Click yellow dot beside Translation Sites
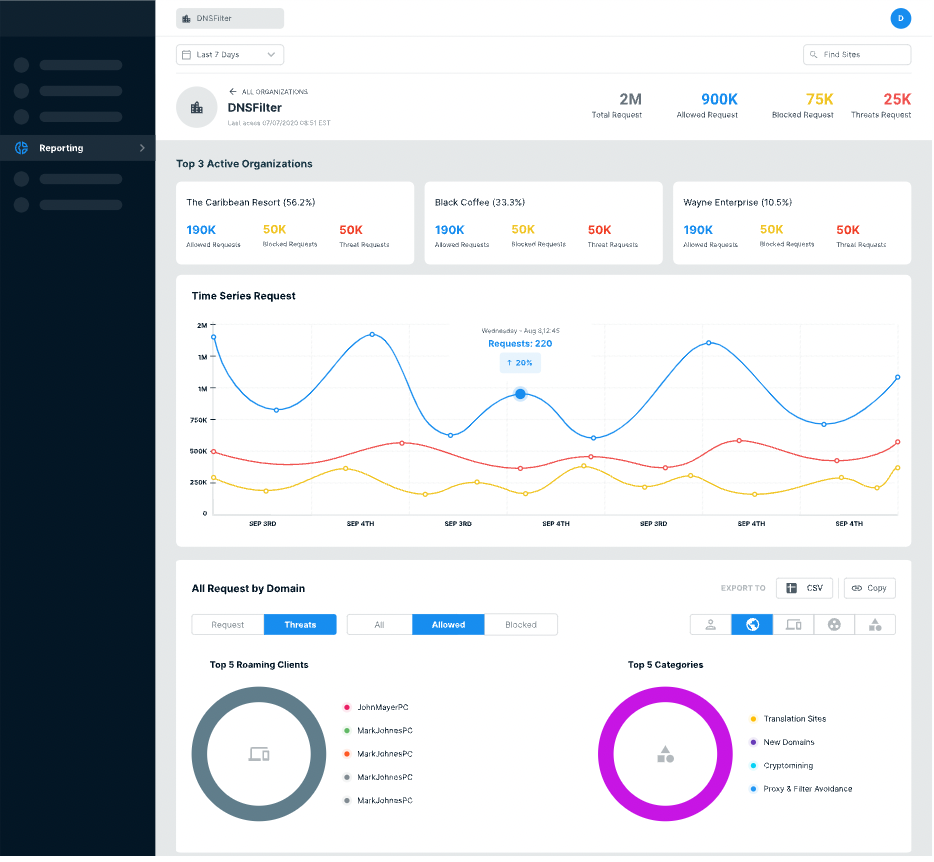Image resolution: width=934 pixels, height=862 pixels. pyautogui.click(x=754, y=720)
